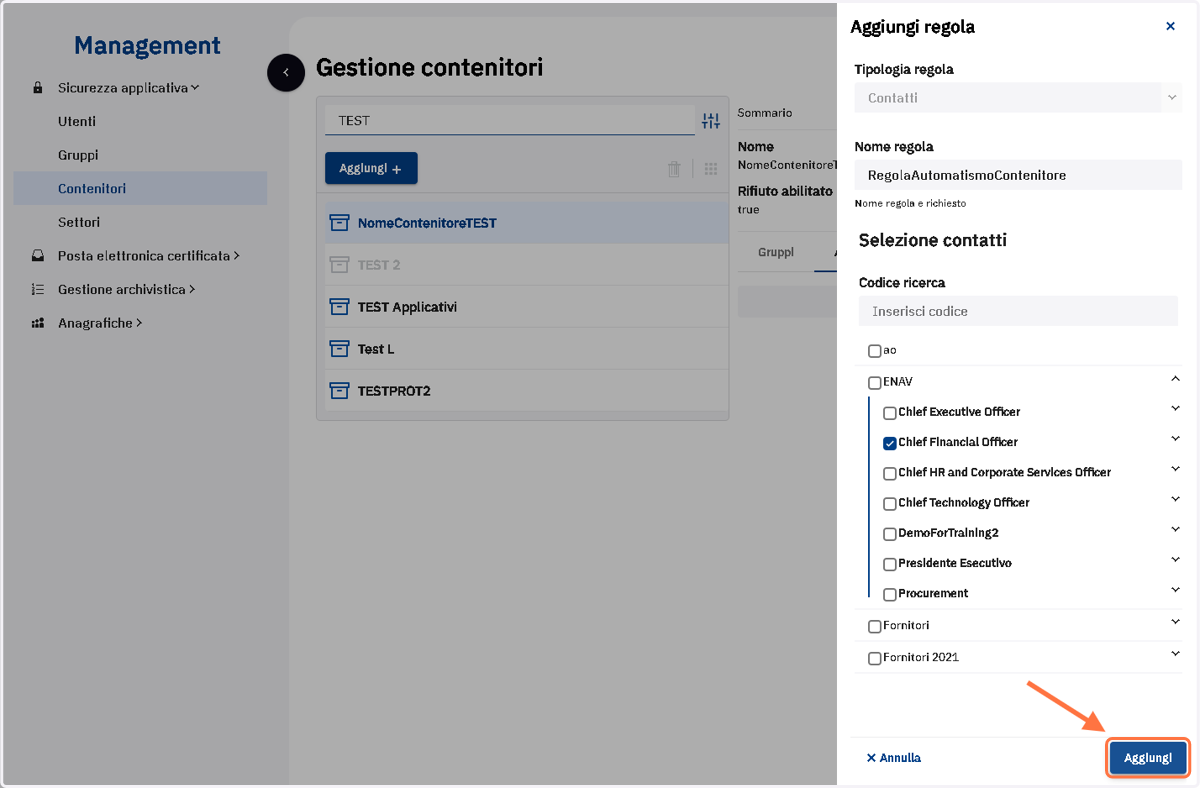The height and width of the screenshot is (788, 1200).
Task: Click the archive icon beside TESTPROT2
Action: pyautogui.click(x=339, y=391)
